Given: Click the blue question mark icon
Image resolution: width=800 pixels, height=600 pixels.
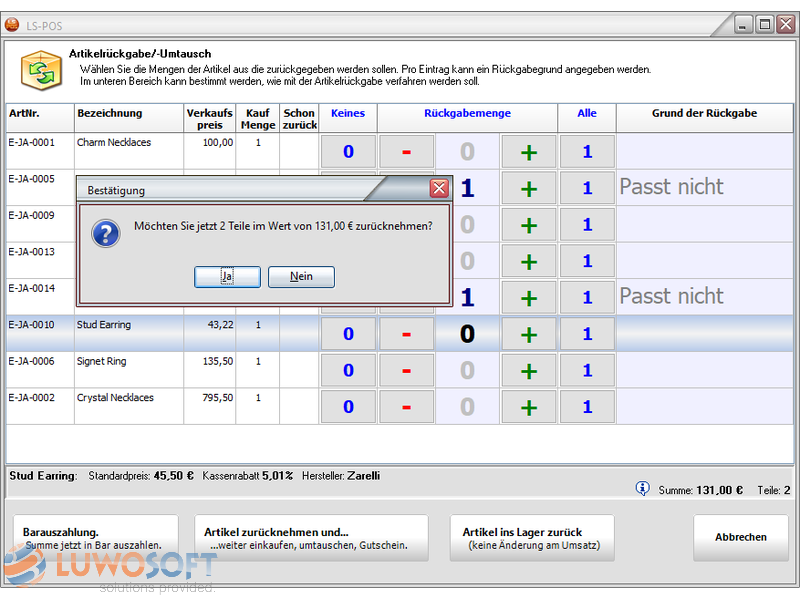Looking at the screenshot, I should 106,234.
